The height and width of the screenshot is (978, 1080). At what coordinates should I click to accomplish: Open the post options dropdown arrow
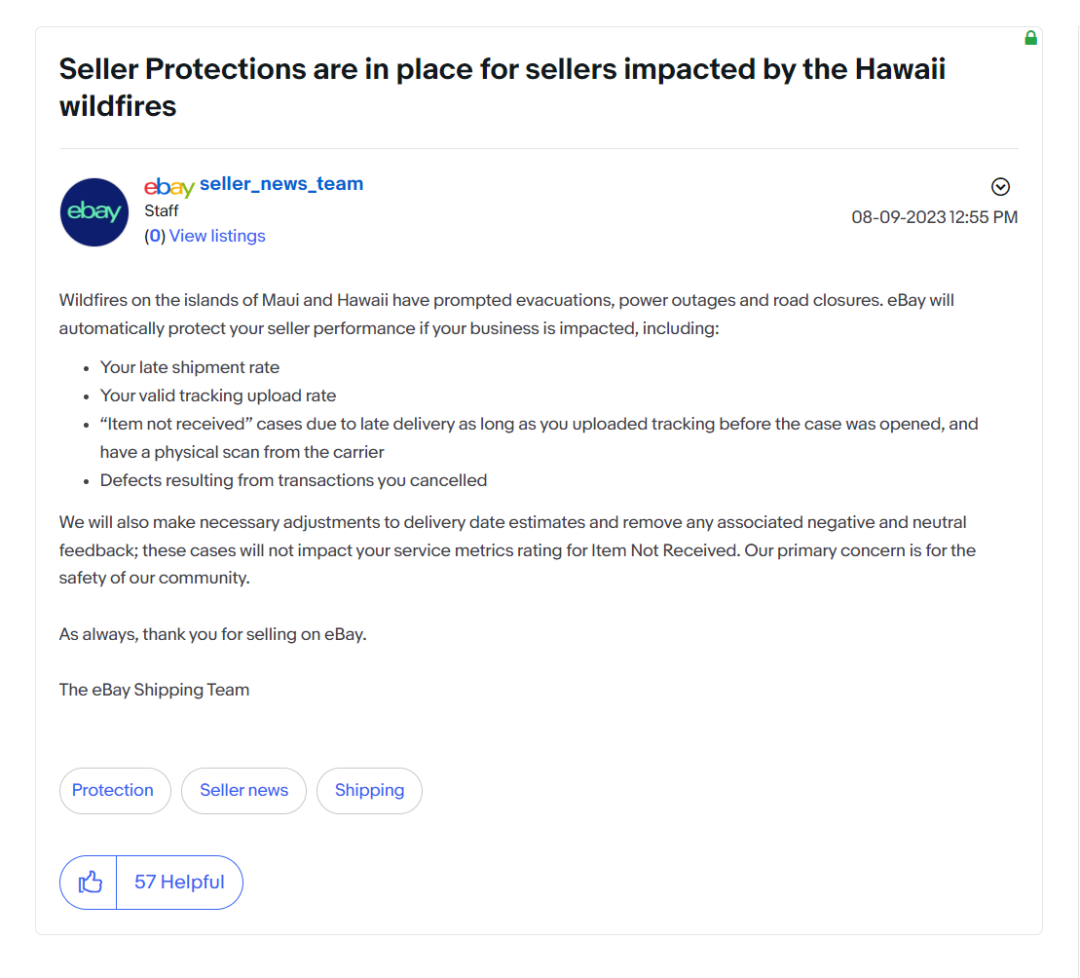tap(1000, 187)
